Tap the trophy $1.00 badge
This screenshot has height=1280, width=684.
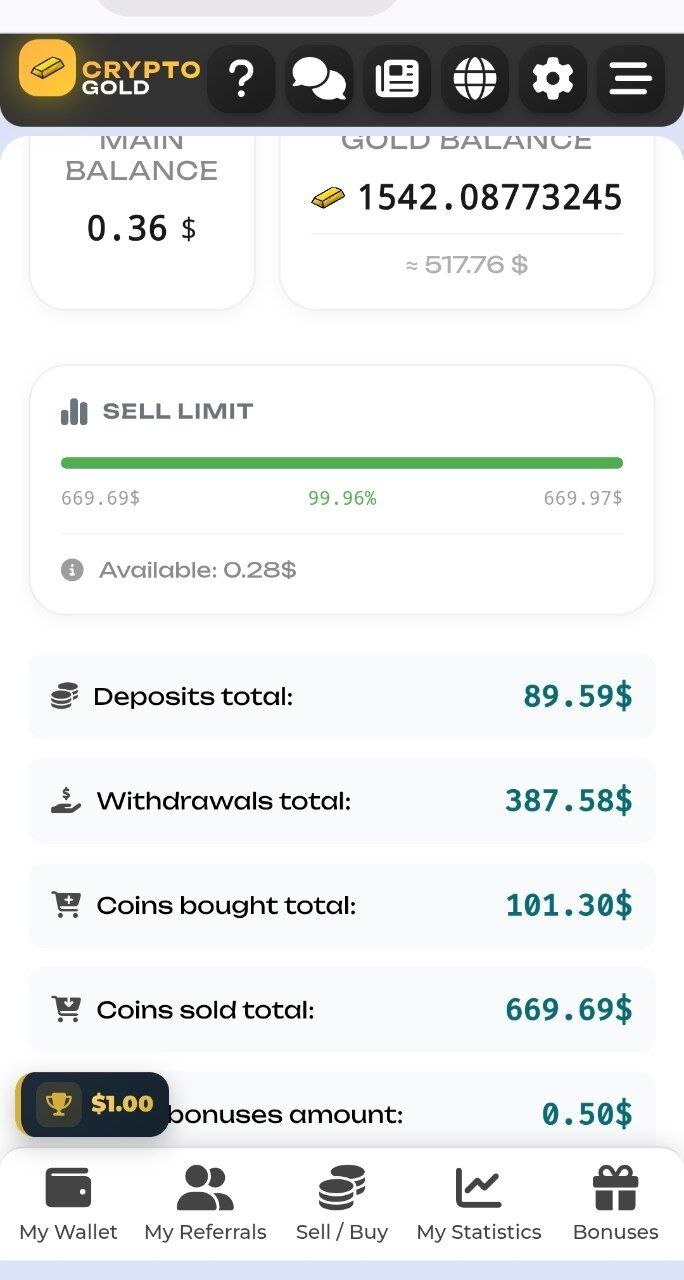(94, 1104)
